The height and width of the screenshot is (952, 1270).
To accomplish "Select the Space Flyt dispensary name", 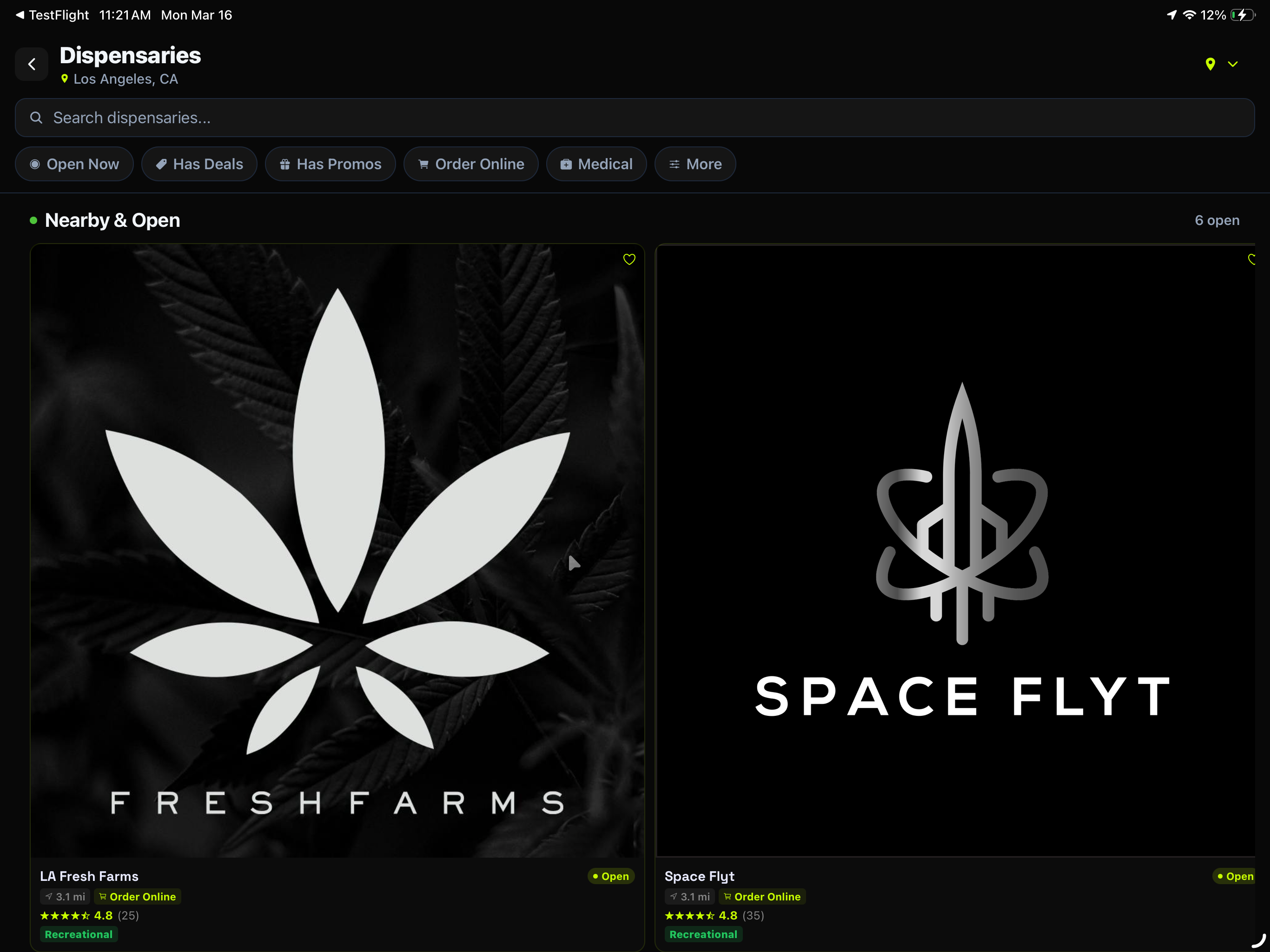I will coord(699,876).
